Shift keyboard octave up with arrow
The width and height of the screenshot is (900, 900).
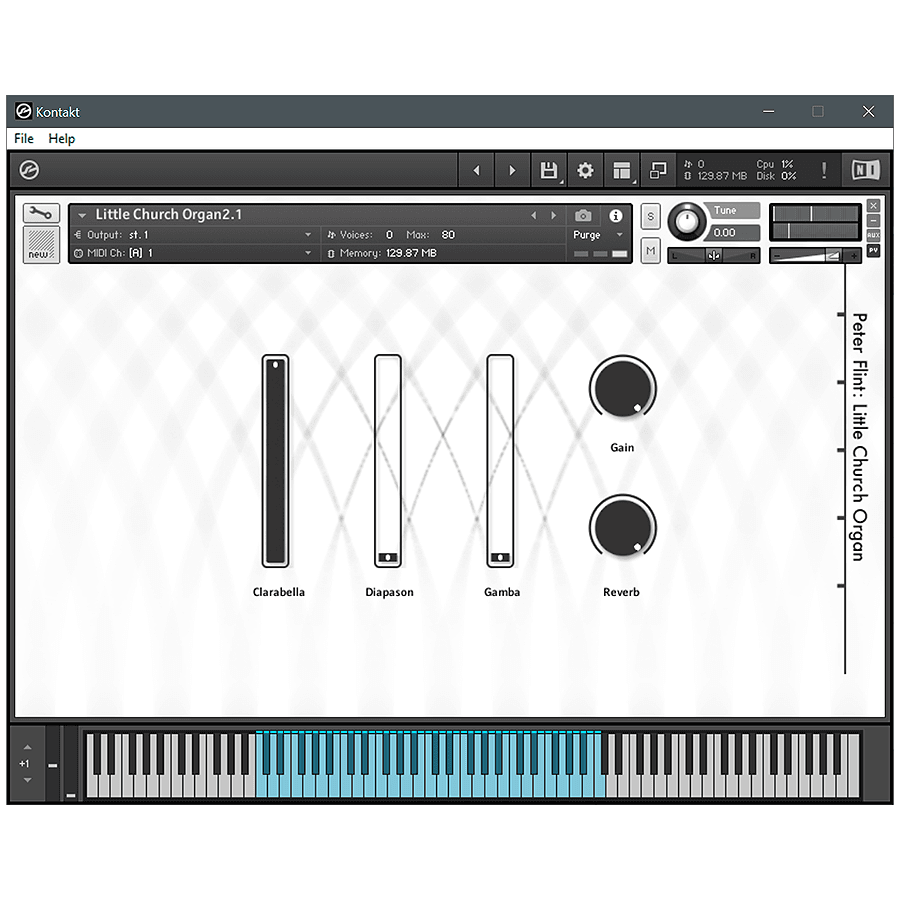pyautogui.click(x=28, y=747)
